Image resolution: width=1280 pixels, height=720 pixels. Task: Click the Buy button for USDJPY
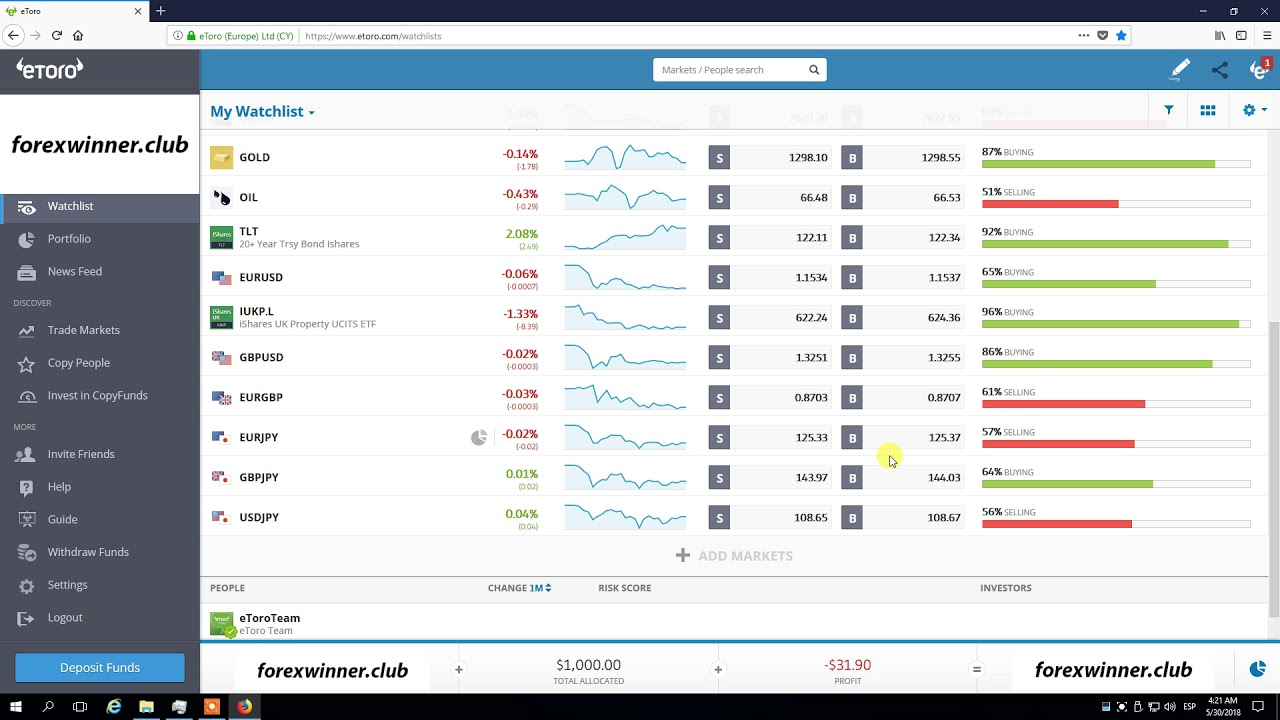[852, 518]
